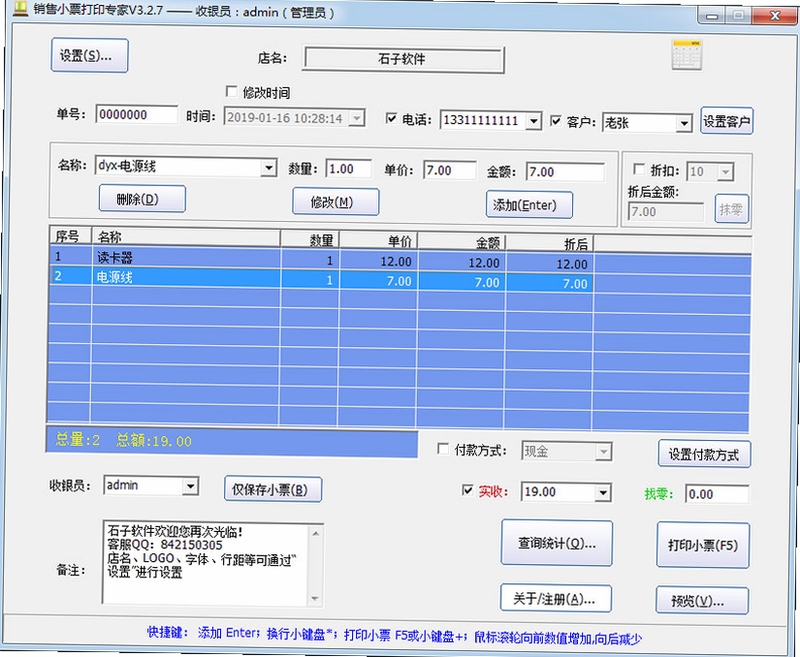Image resolution: width=800 pixels, height=657 pixels.
Task: Click the 金额 column header
Action: click(462, 242)
